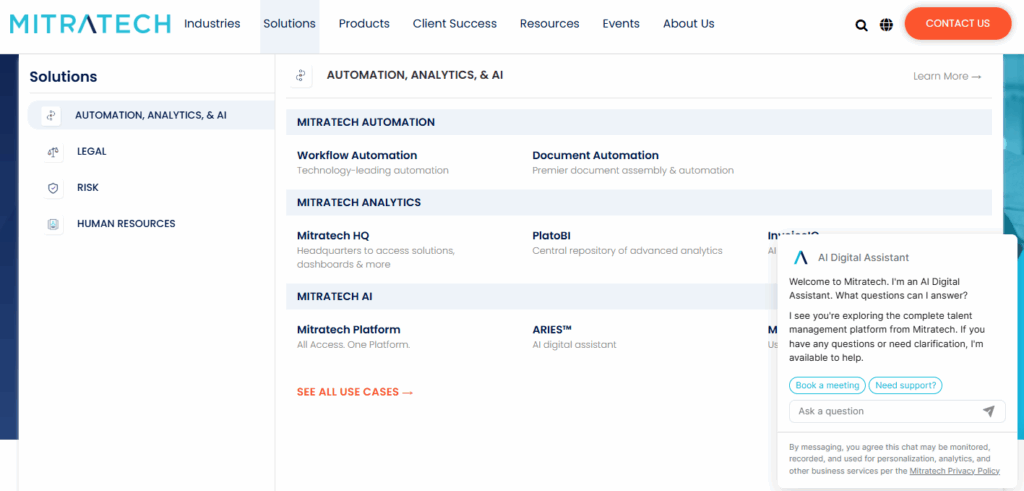Click Book a meeting chat button
The height and width of the screenshot is (491, 1024).
coord(827,385)
